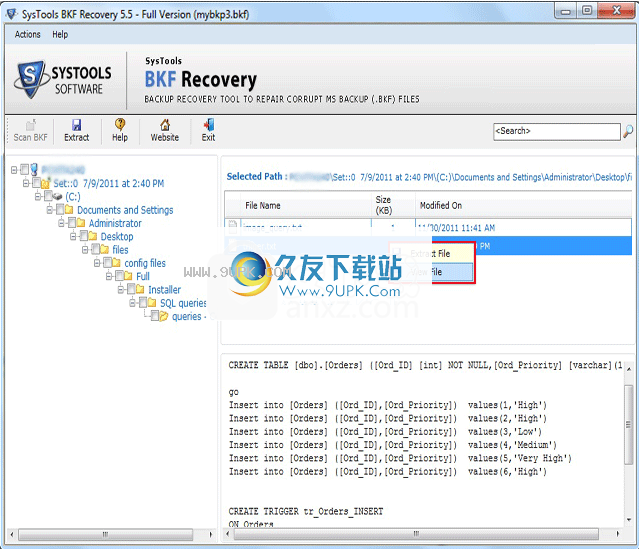
Task: Click the open queries folder icon
Action: [x=163, y=316]
